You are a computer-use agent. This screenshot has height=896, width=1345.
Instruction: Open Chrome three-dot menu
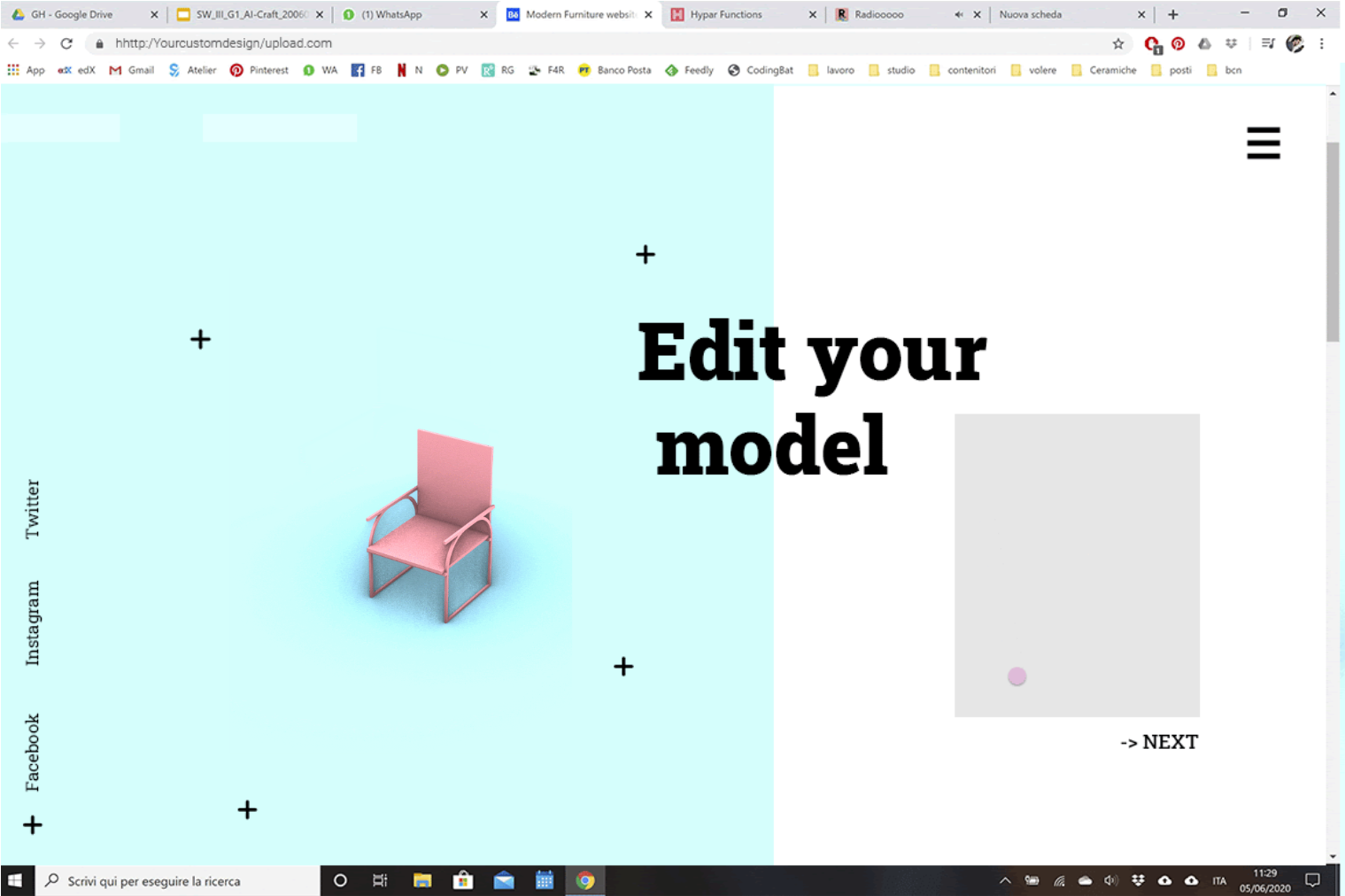click(x=1321, y=43)
